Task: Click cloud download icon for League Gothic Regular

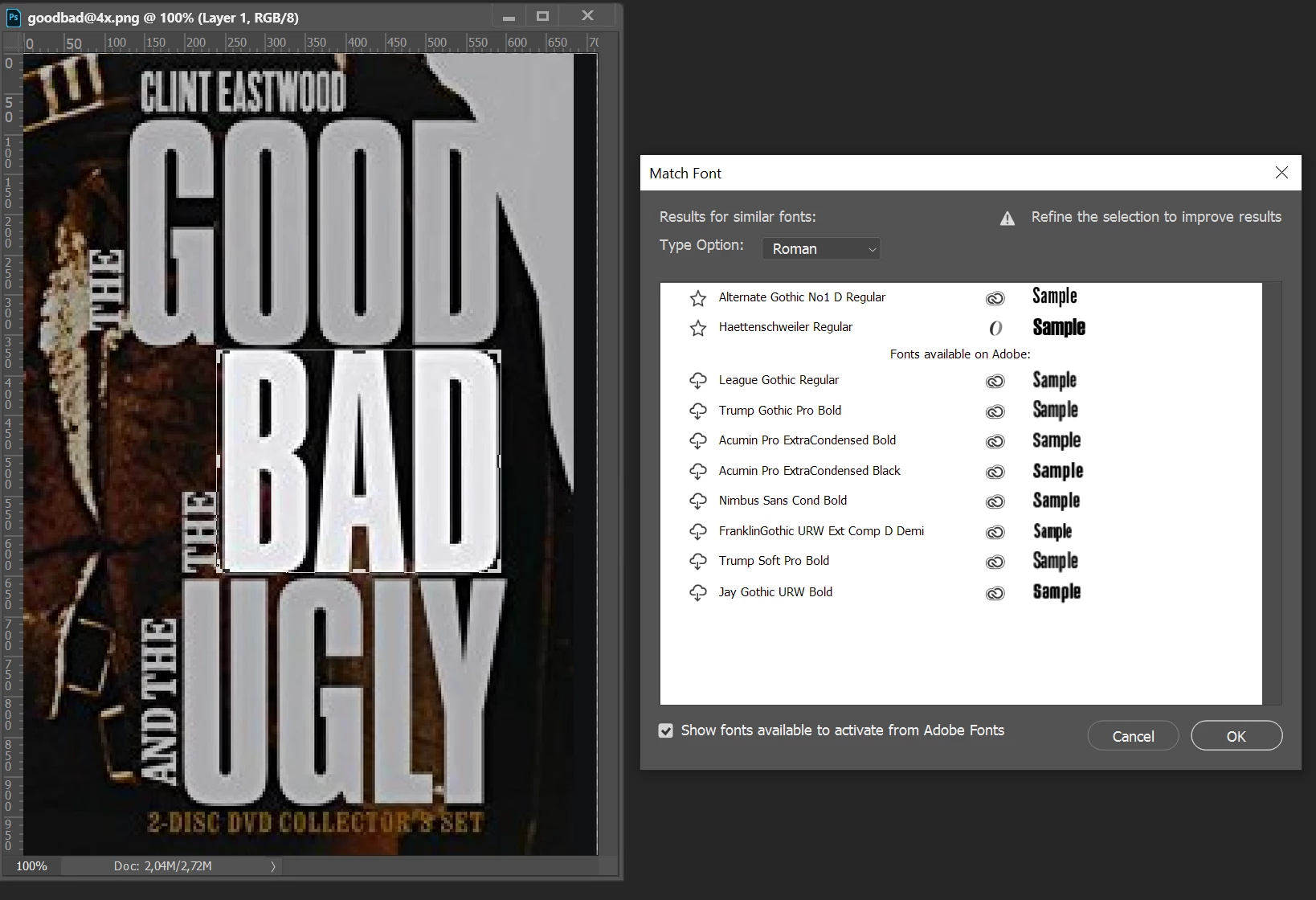Action: coord(698,381)
